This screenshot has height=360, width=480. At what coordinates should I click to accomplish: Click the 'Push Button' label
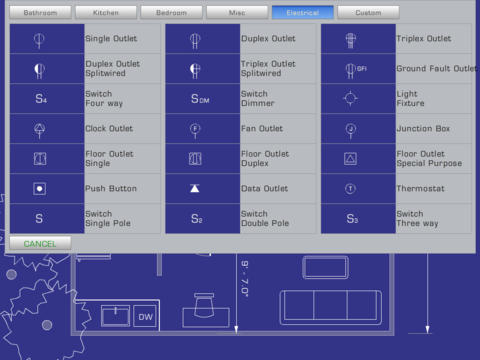coord(111,188)
